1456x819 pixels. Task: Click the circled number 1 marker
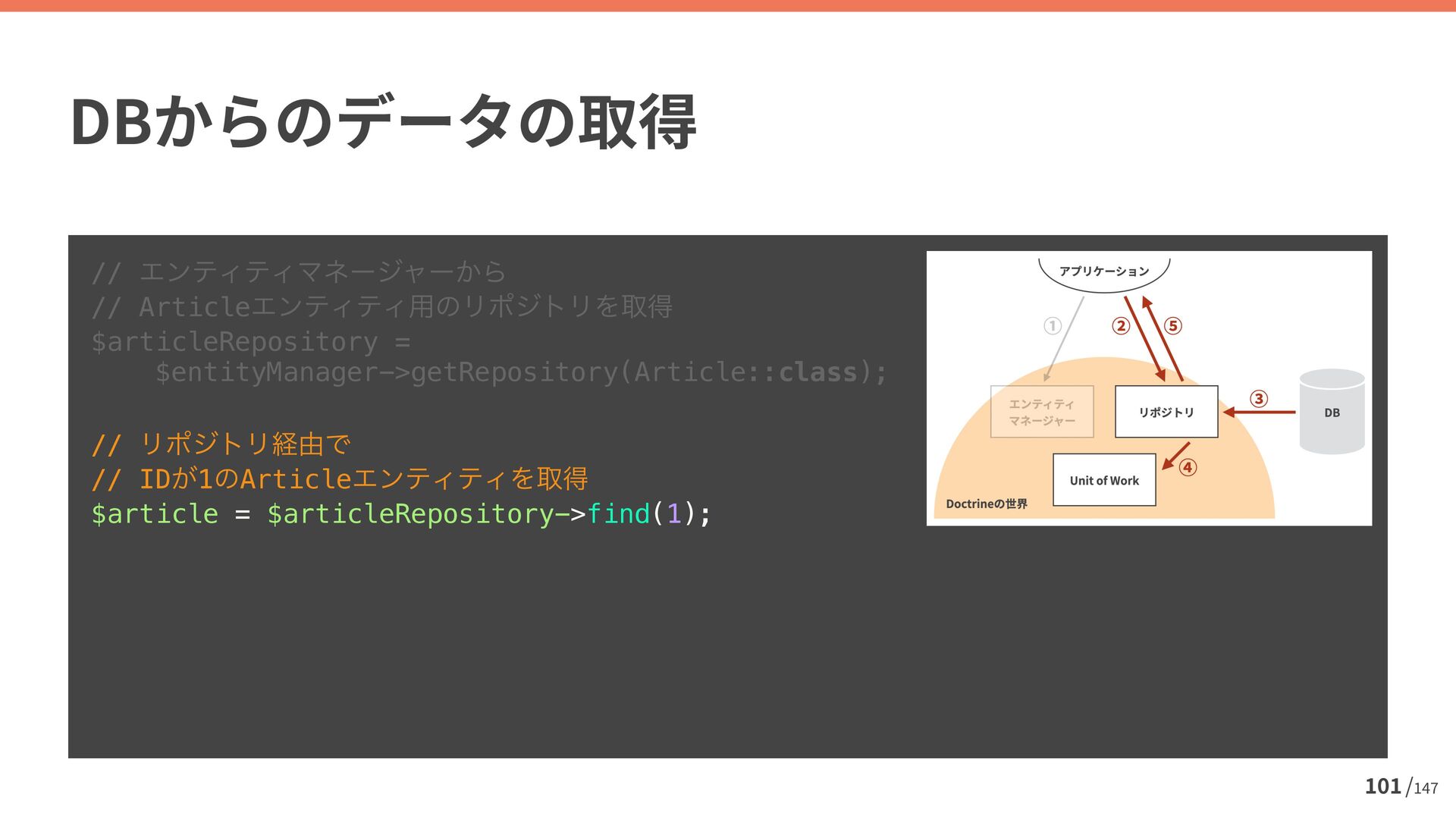point(1052,326)
